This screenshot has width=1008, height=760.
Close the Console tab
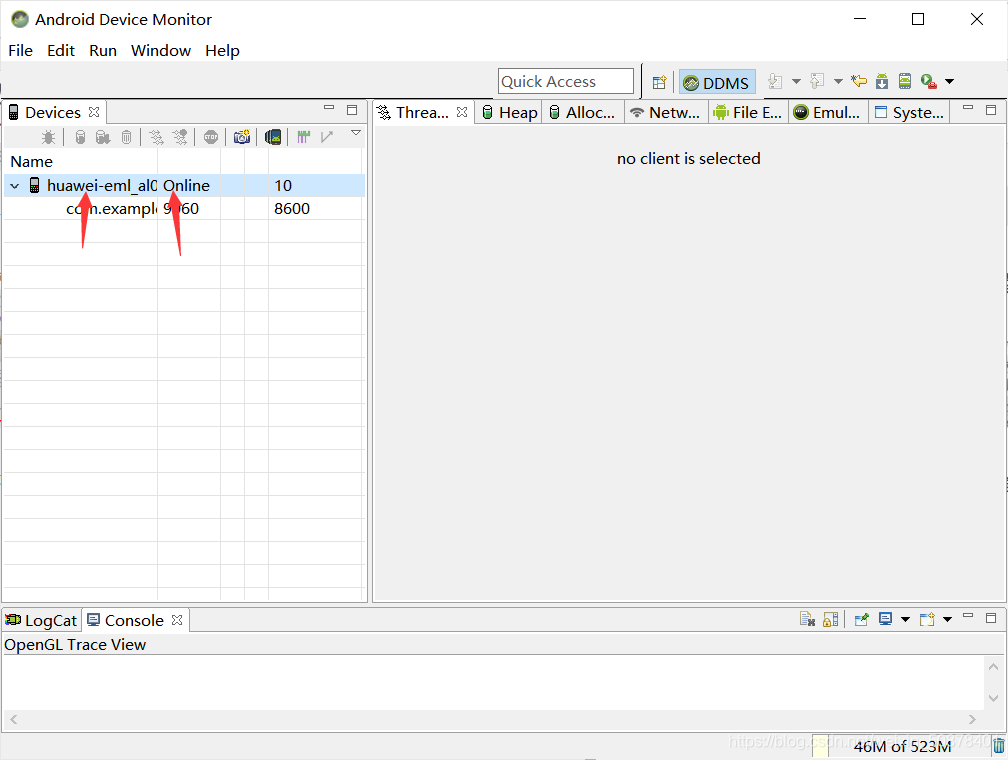pos(177,620)
